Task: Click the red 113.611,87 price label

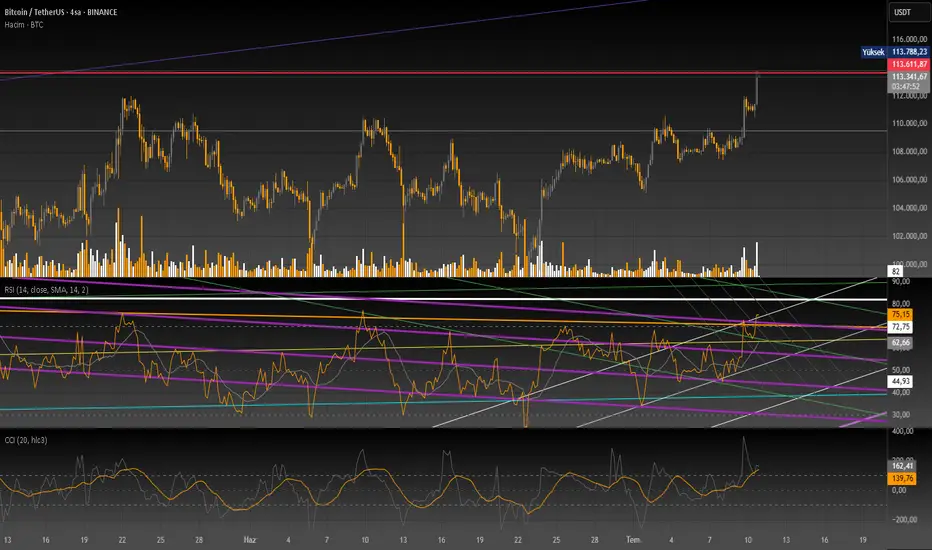Action: pos(909,64)
